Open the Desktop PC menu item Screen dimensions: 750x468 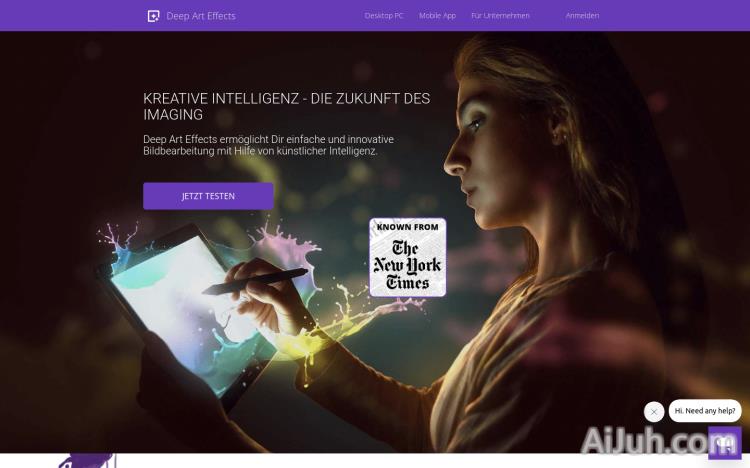tap(384, 16)
